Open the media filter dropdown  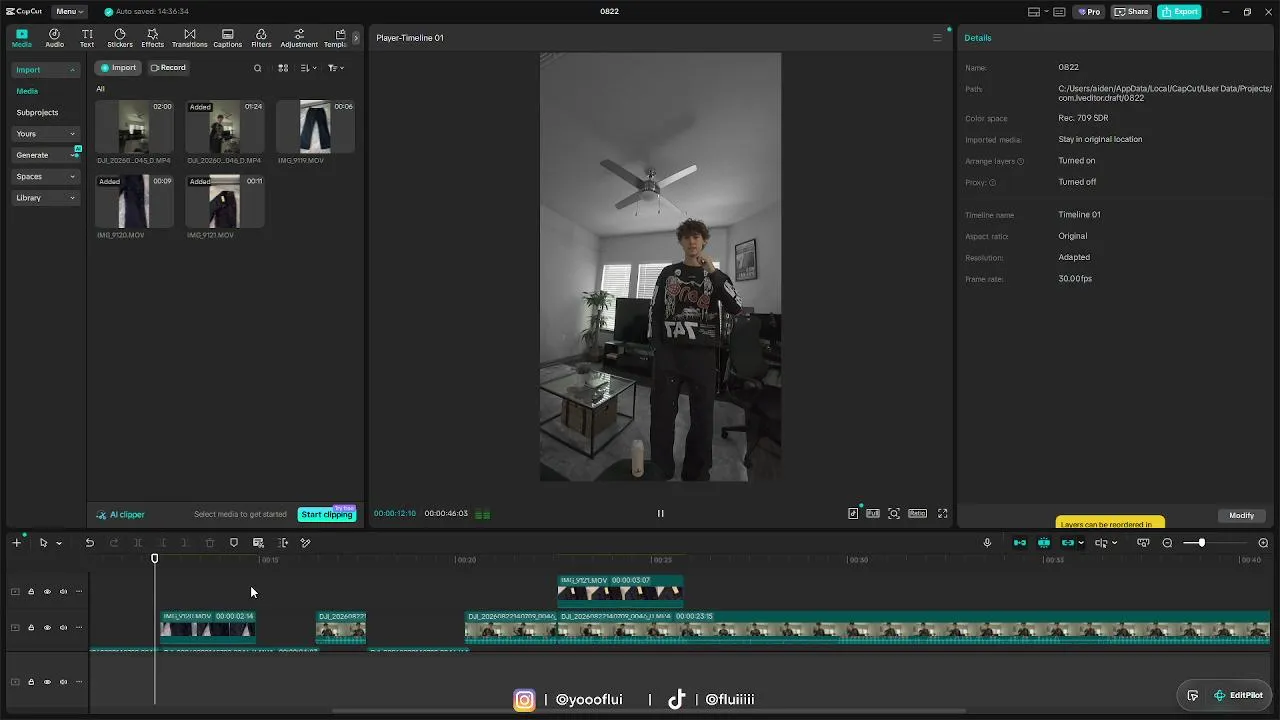point(335,68)
